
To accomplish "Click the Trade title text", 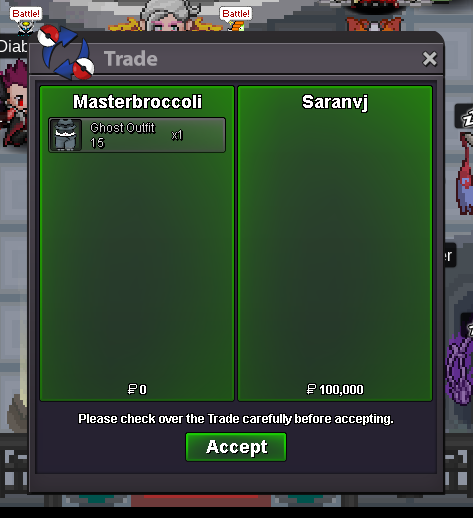I will [131, 59].
